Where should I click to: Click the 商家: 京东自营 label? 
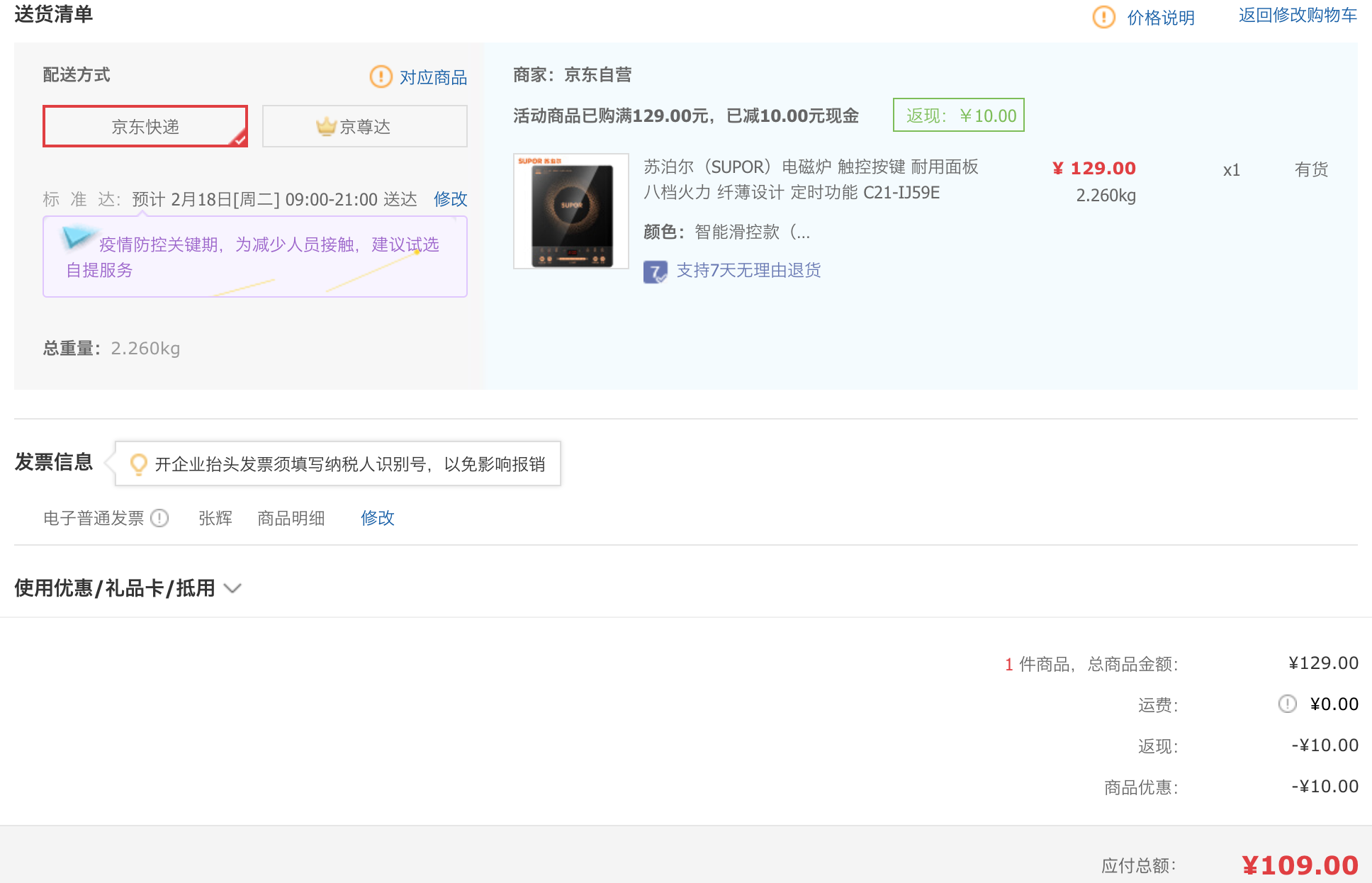pos(572,74)
